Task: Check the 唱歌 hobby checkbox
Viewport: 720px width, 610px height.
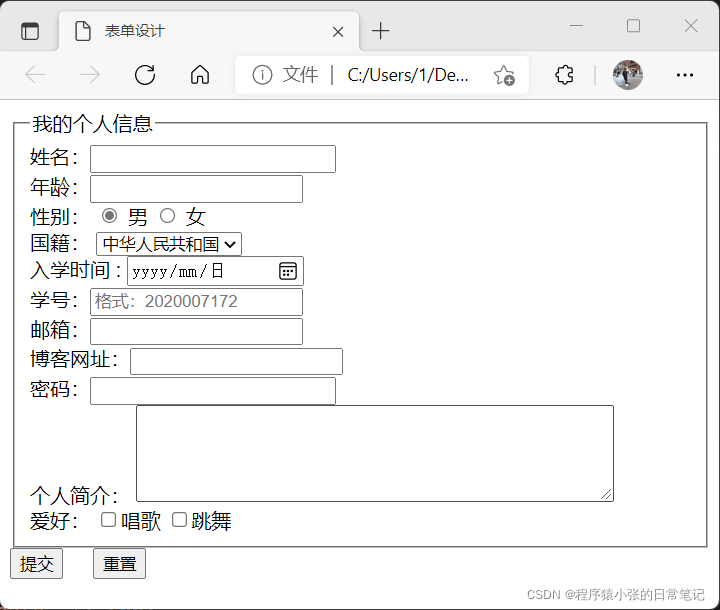Action: point(108,520)
